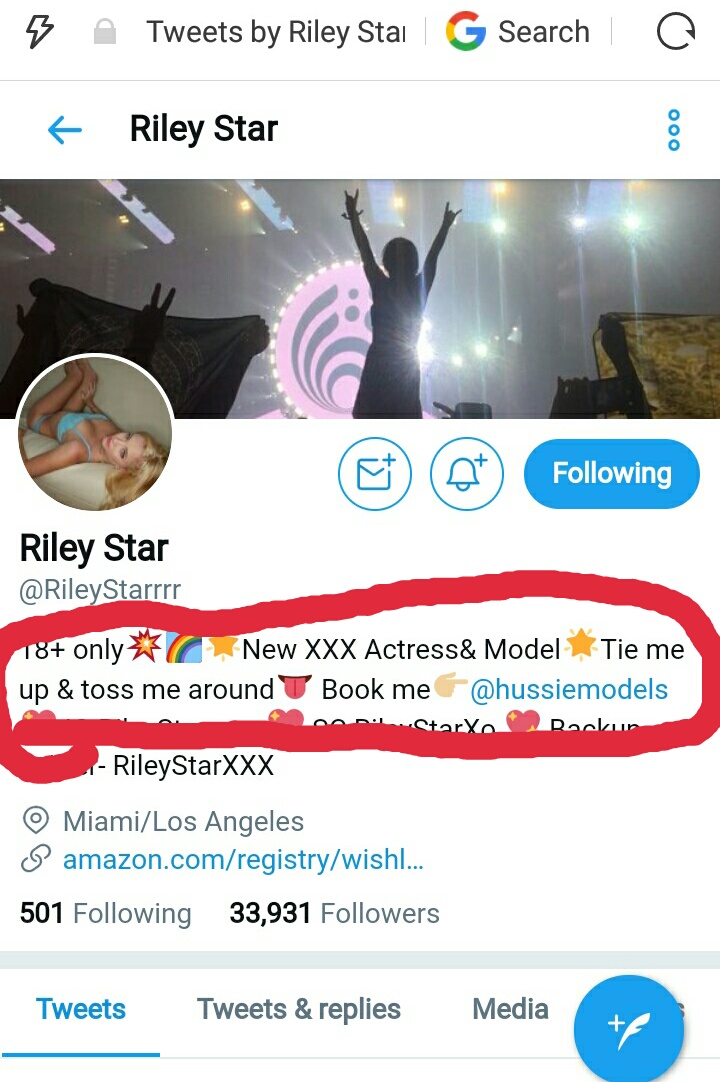Viewport: 720px width, 1082px height.
Task: Tap the lightning bolt icon in browser bar
Action: [x=39, y=32]
